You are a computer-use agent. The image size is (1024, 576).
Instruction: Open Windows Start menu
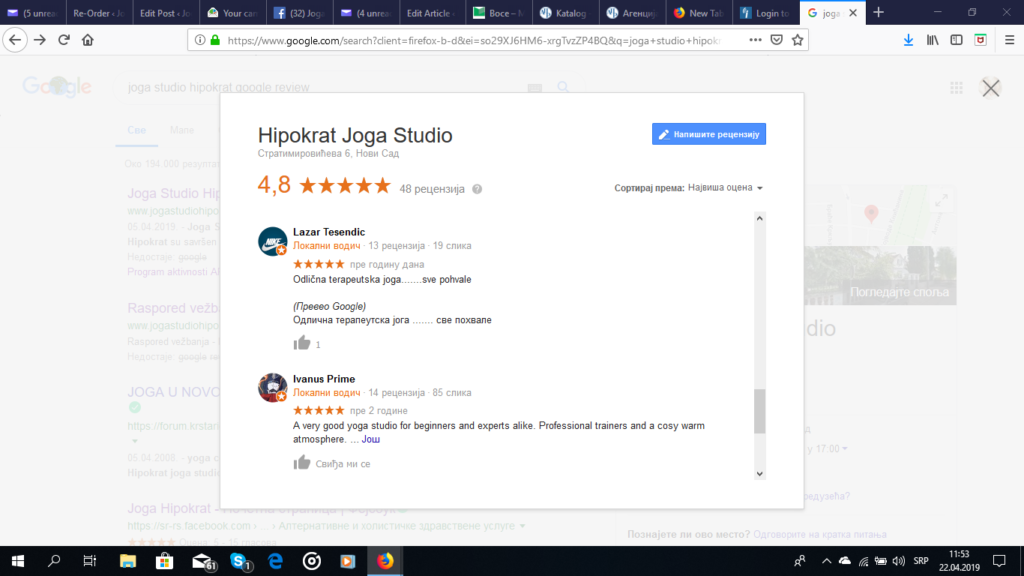click(x=18, y=561)
